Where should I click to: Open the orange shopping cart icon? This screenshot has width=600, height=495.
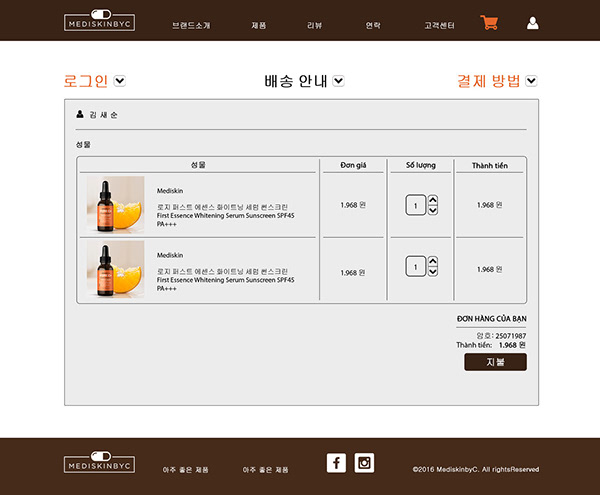click(x=489, y=23)
